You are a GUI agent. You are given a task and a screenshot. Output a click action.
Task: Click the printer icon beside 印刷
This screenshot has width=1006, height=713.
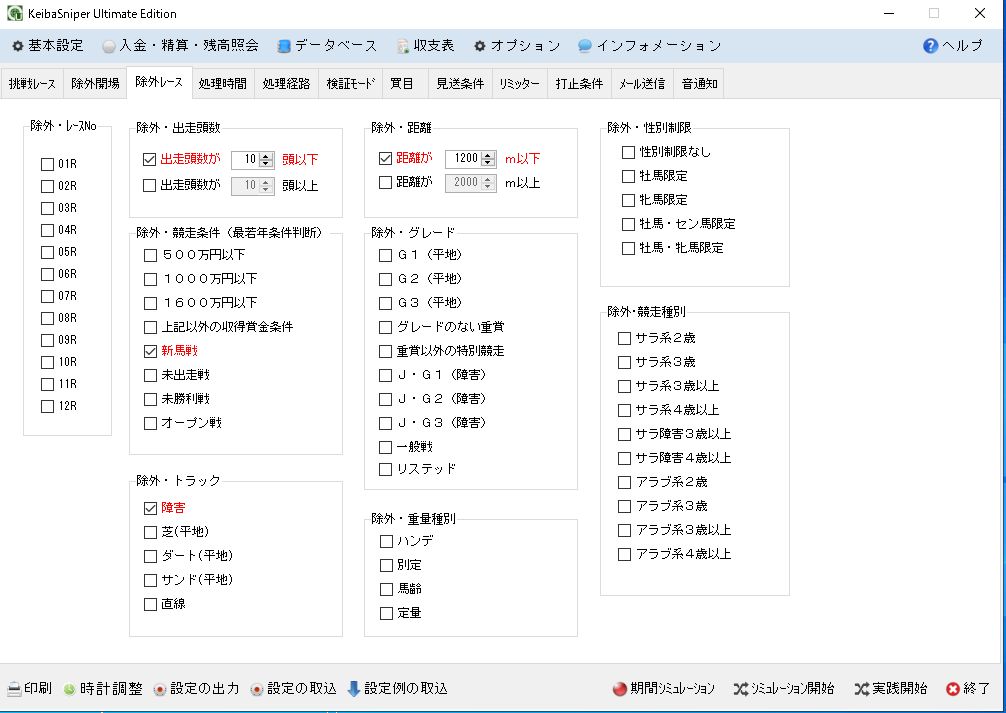tap(14, 689)
